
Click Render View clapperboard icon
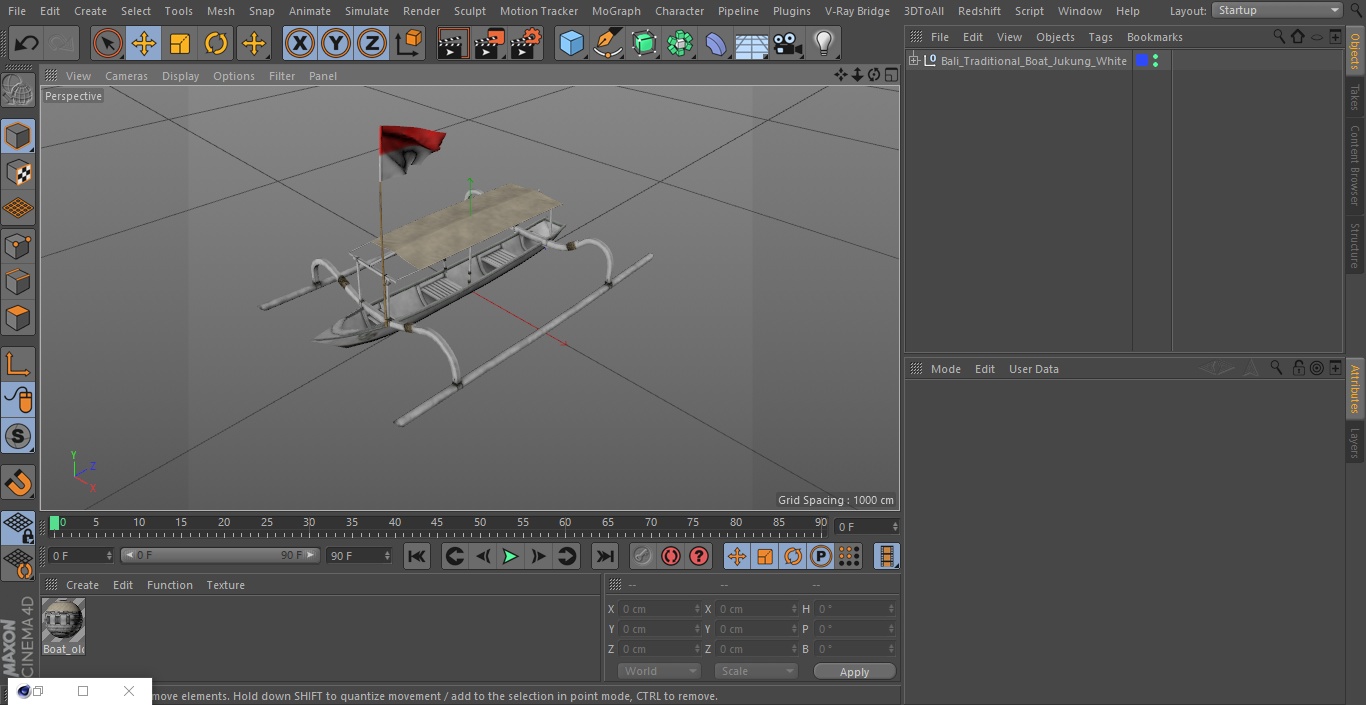point(453,43)
